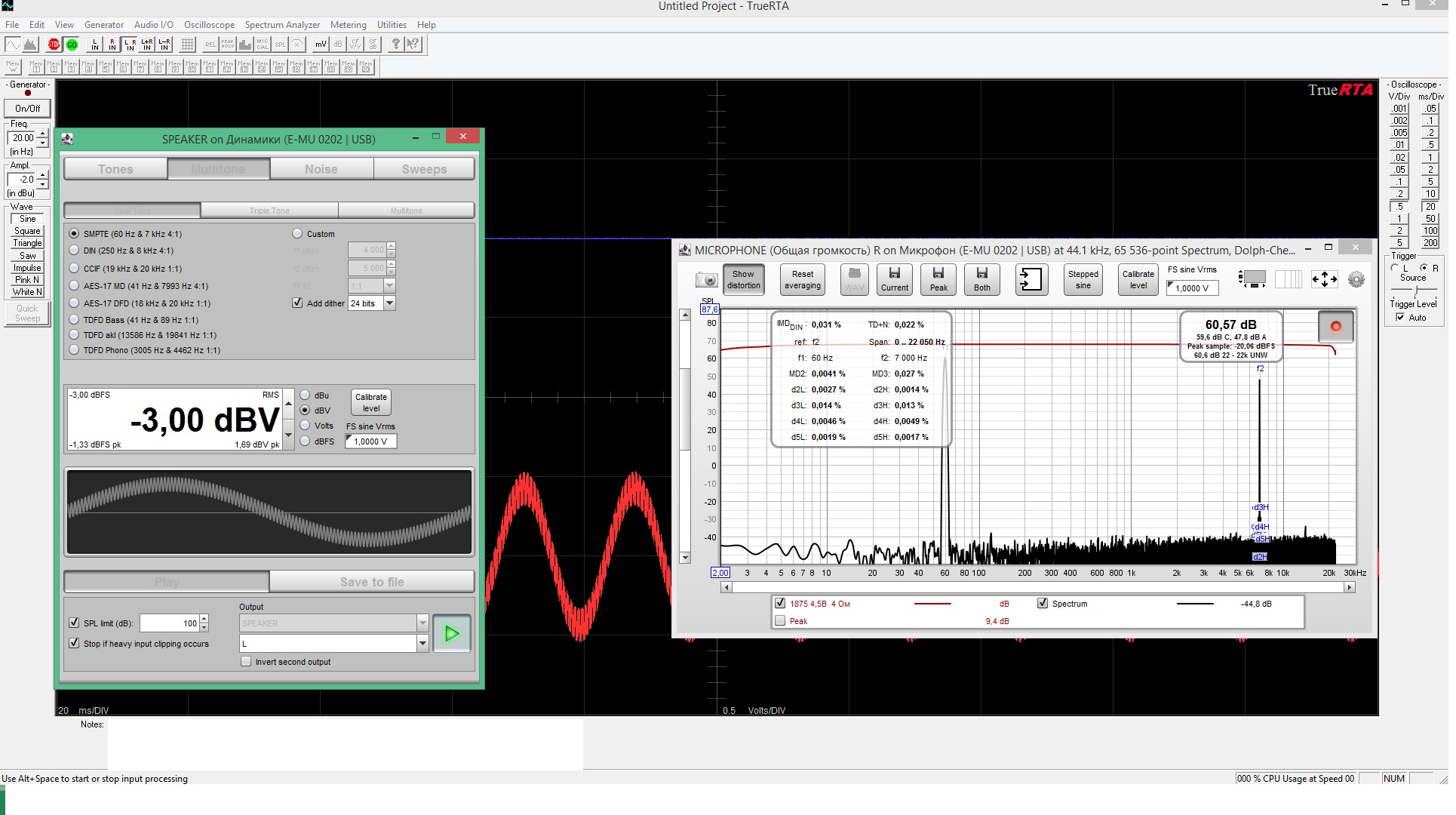Enable Invert second output checkbox
Image resolution: width=1456 pixels, height=815 pixels.
pyautogui.click(x=246, y=662)
